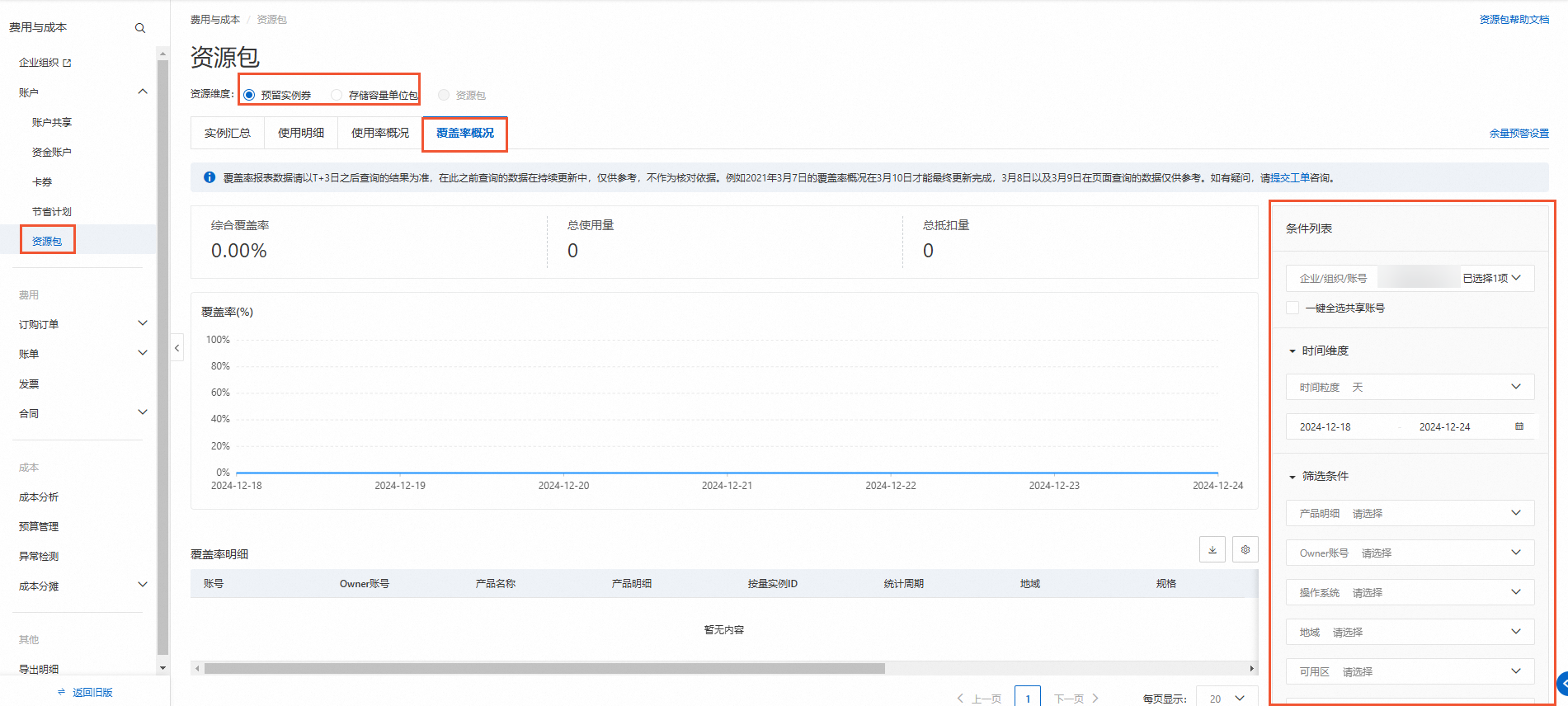
Task: Open 账户共享 in the sidebar
Action: pos(52,122)
